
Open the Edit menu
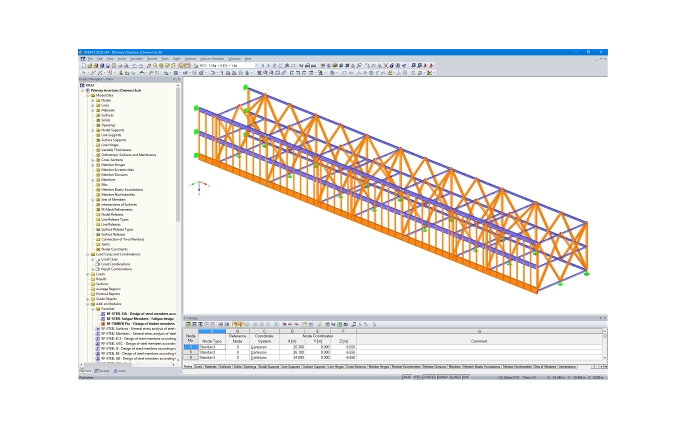100,59
